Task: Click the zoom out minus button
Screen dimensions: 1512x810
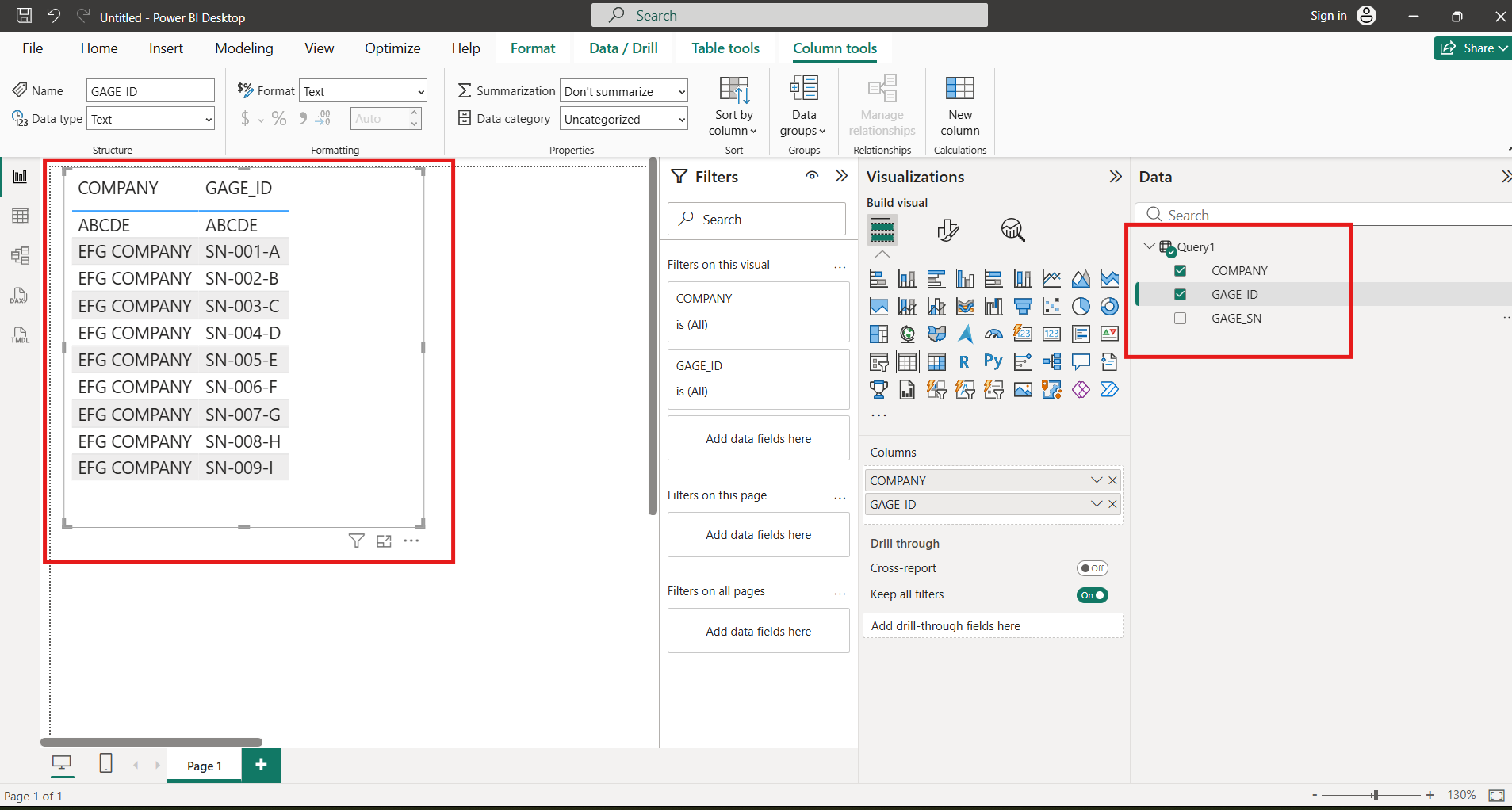Action: [x=1315, y=795]
